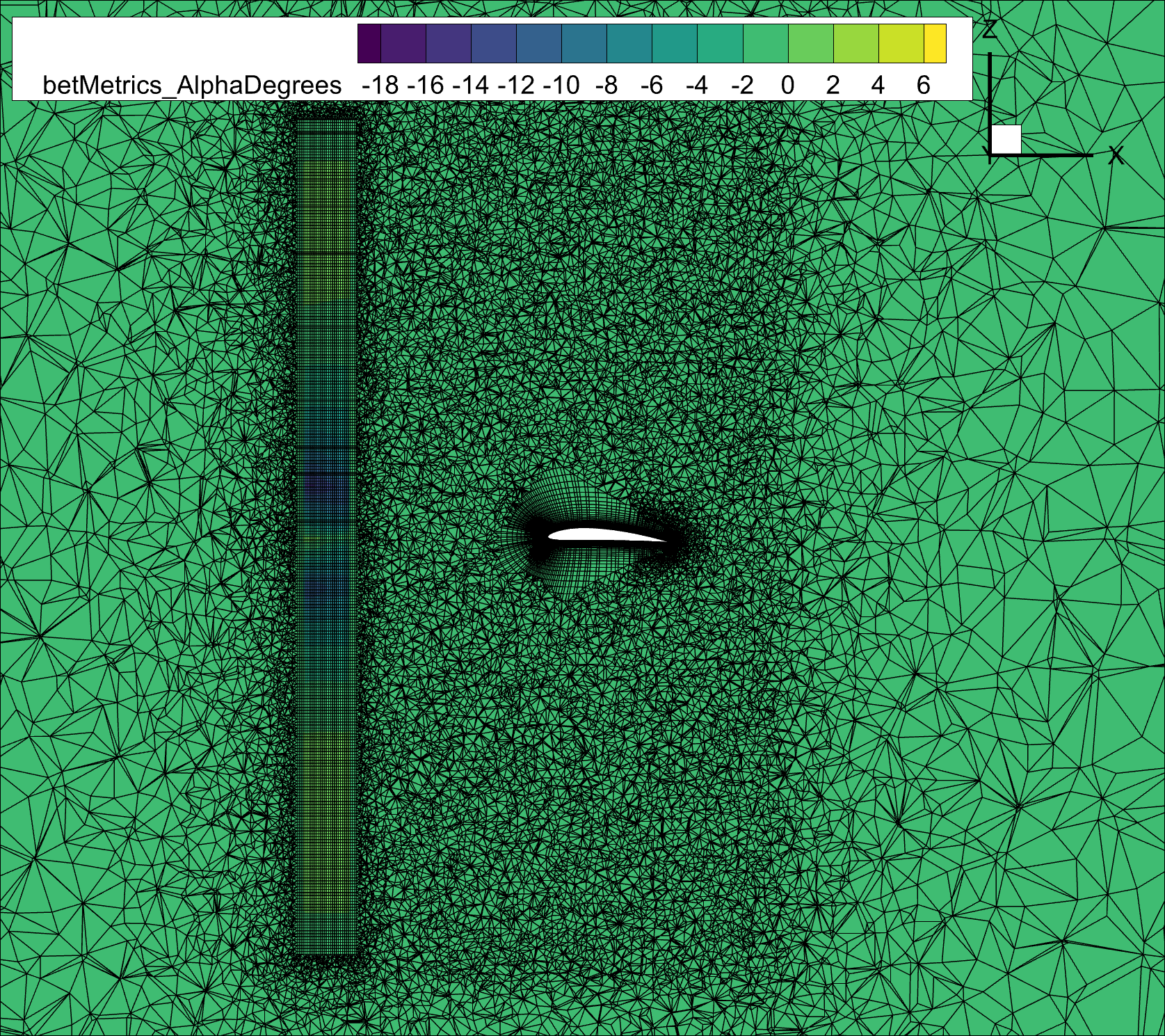Screen dimensions: 1165x1036
Task: Click the X axis label of the triad
Action: (1116, 155)
